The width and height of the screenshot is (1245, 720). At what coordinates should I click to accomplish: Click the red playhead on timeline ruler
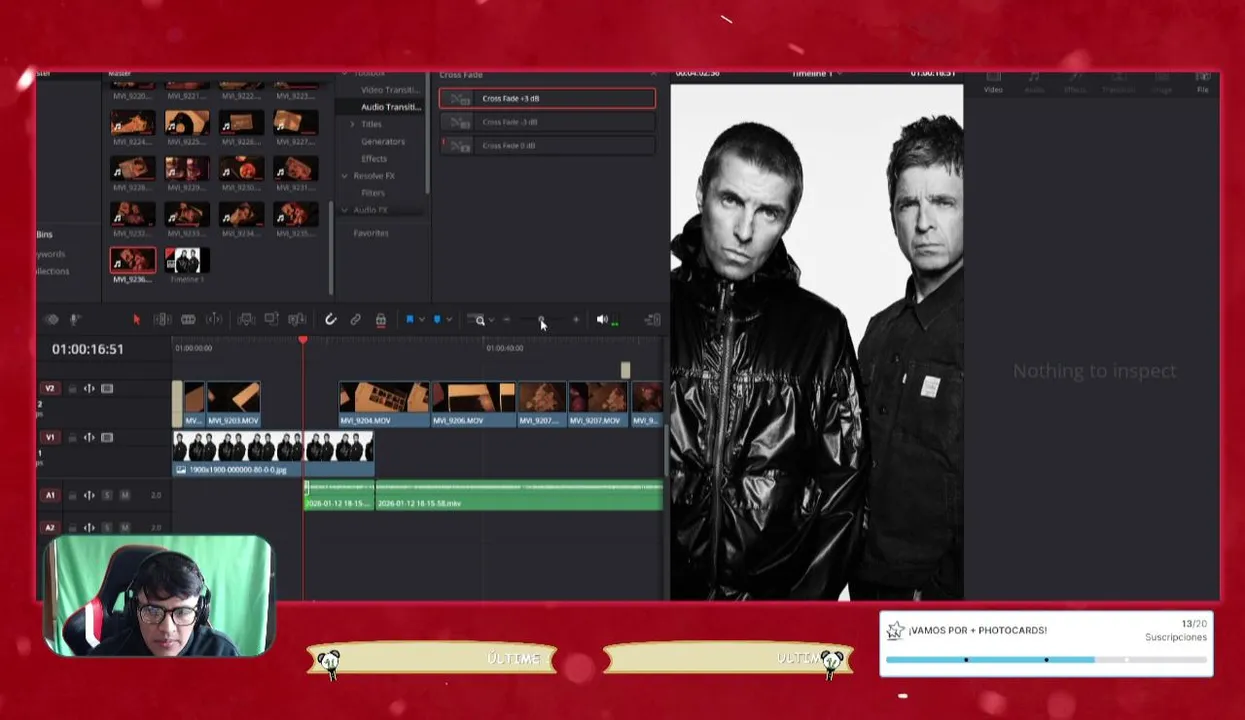pos(303,341)
